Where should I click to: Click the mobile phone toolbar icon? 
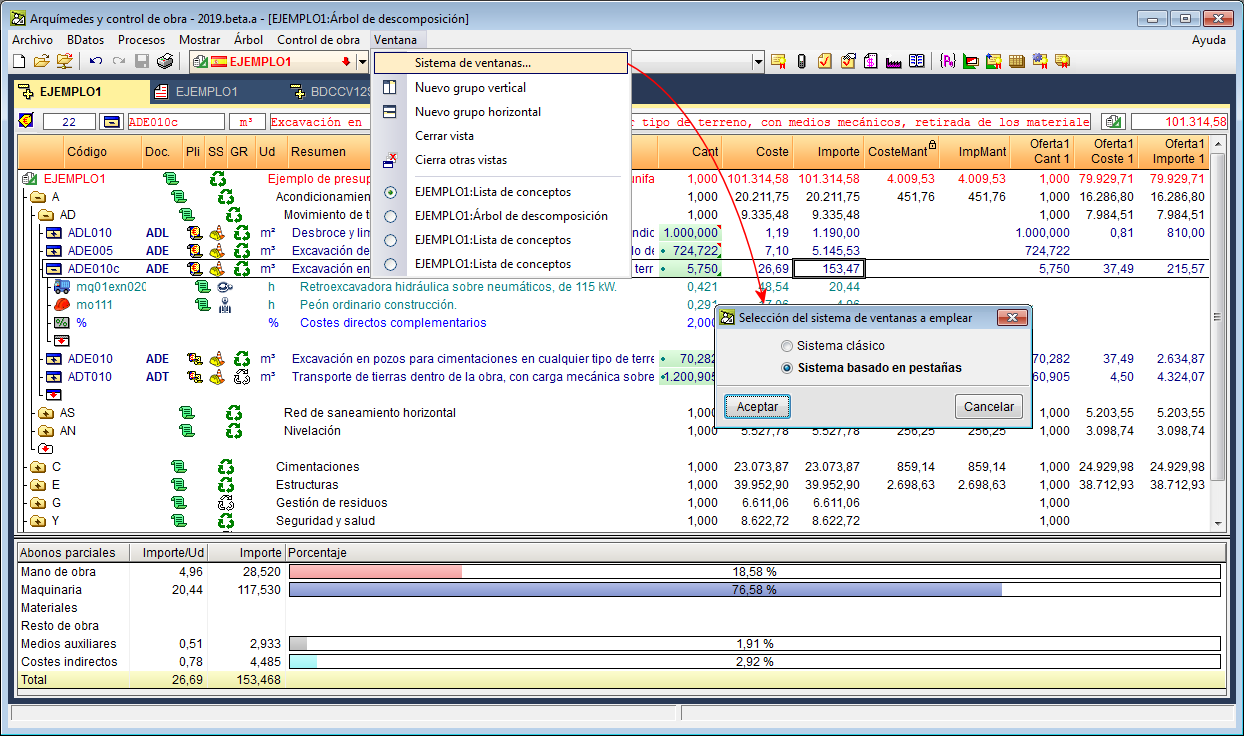click(x=801, y=62)
